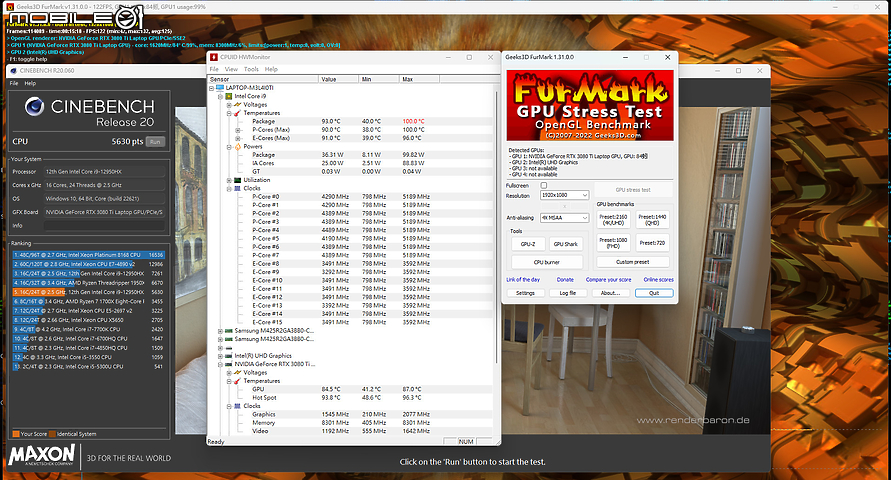This screenshot has height=480, width=891.
Task: Click the clock icon beside CPU Clocks
Action: tap(238, 189)
